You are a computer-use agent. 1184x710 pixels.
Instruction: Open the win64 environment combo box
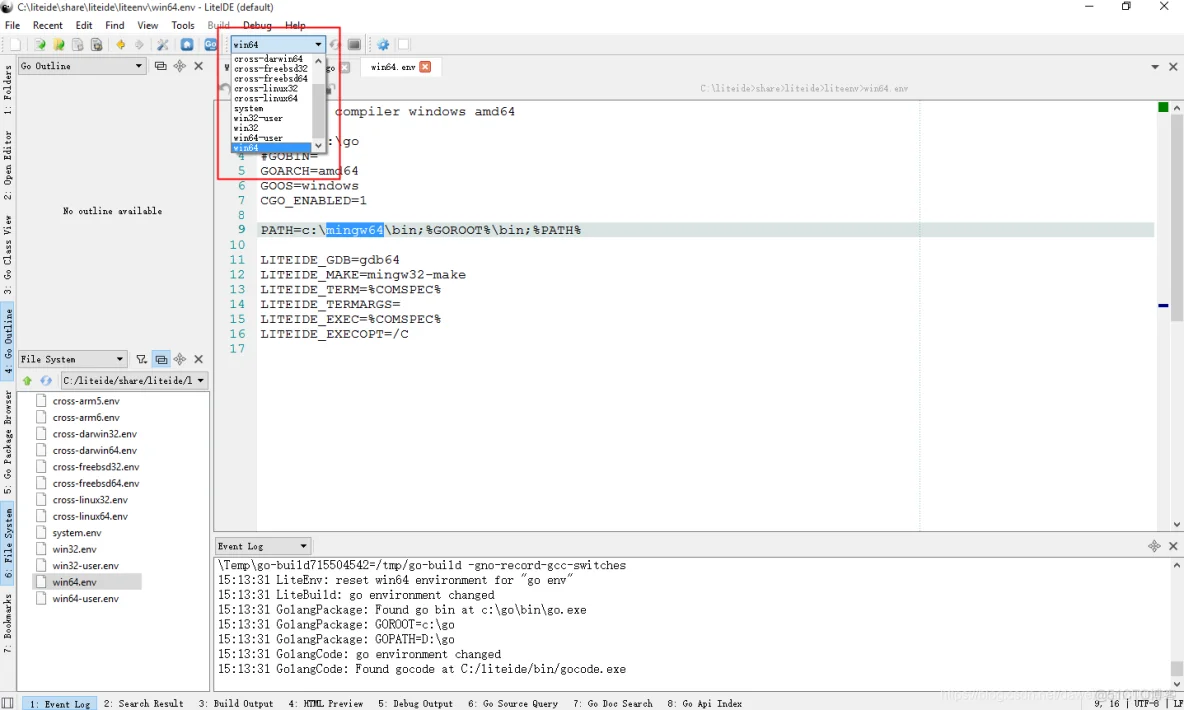click(278, 45)
